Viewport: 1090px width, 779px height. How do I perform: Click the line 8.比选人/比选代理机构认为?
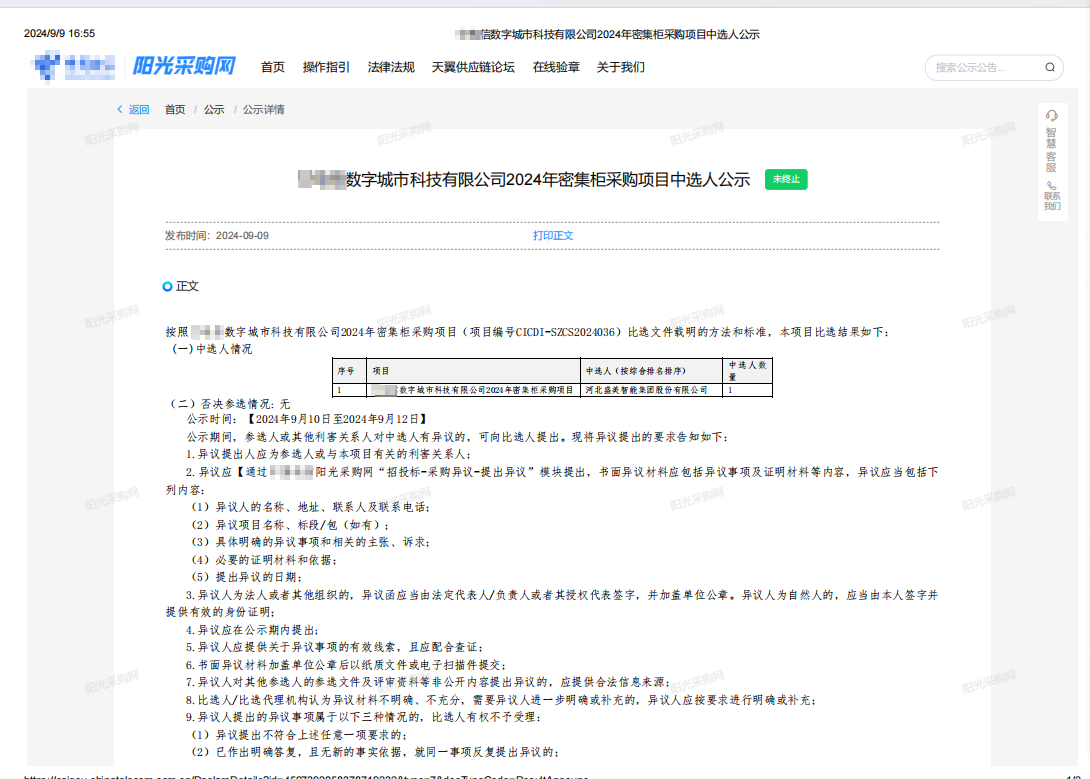point(501,700)
